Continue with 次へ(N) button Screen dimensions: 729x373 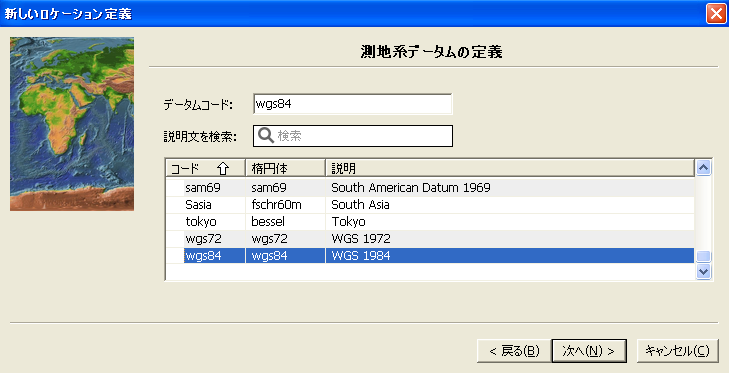pyautogui.click(x=589, y=351)
